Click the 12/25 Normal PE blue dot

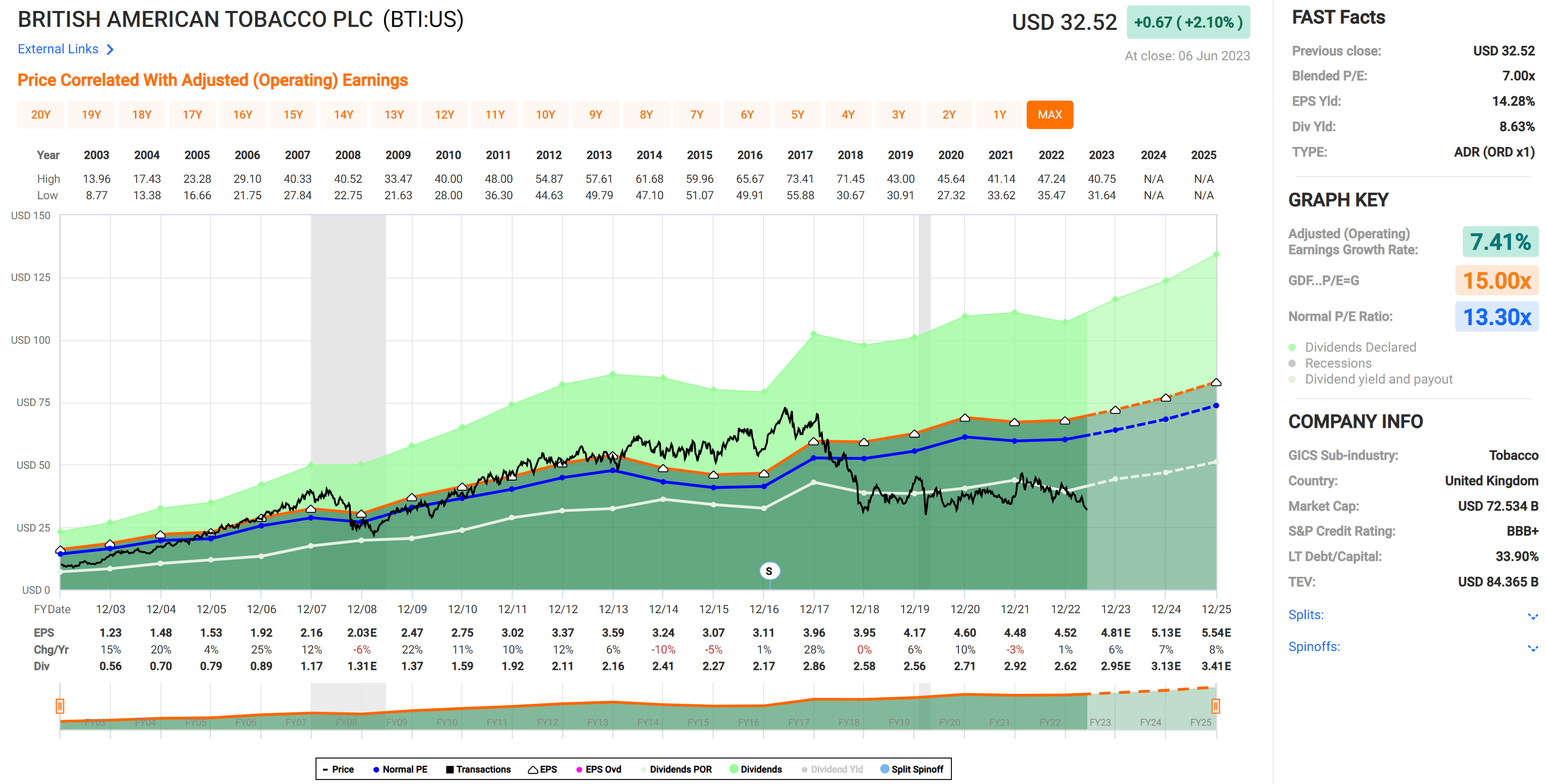point(1216,405)
